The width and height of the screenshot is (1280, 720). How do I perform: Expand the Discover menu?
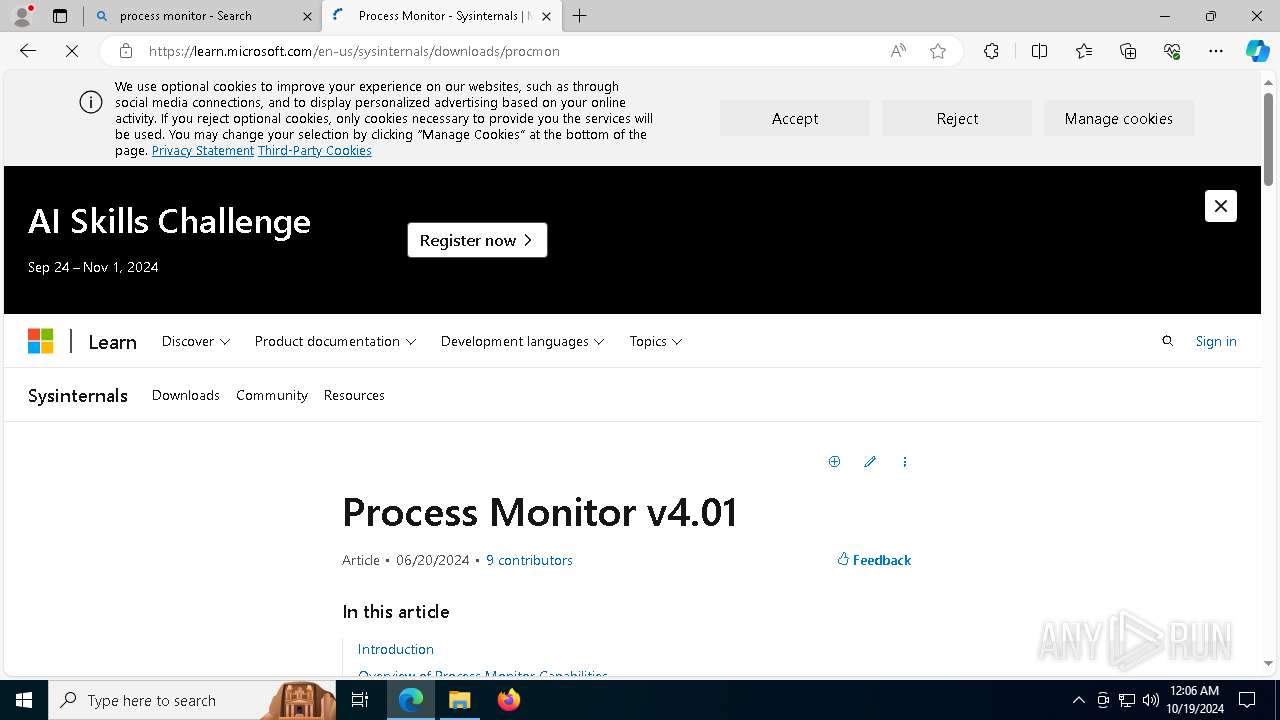coord(196,341)
